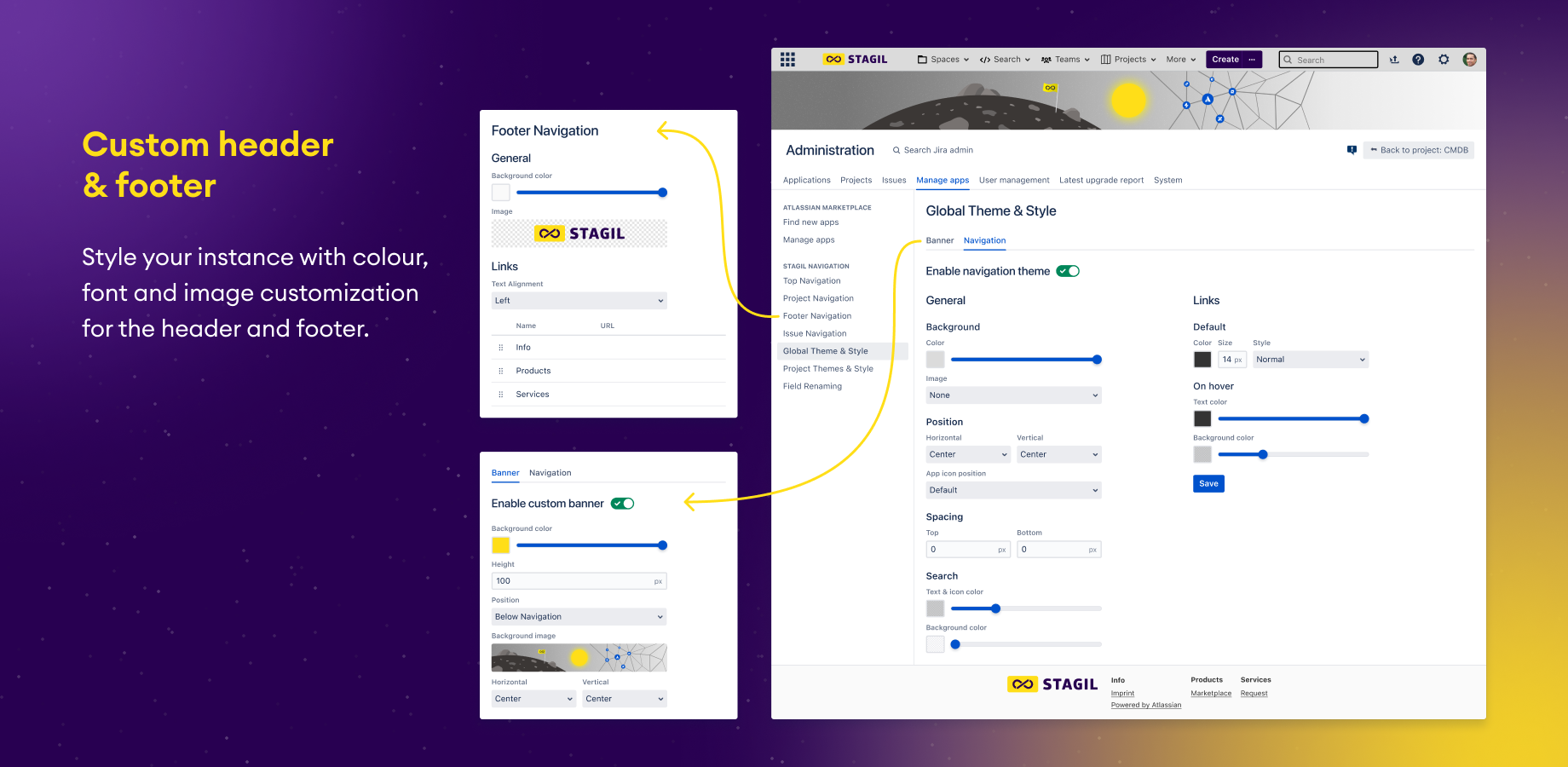1568x767 pixels.
Task: Click the default link color dark swatch
Action: [x=1202, y=360]
